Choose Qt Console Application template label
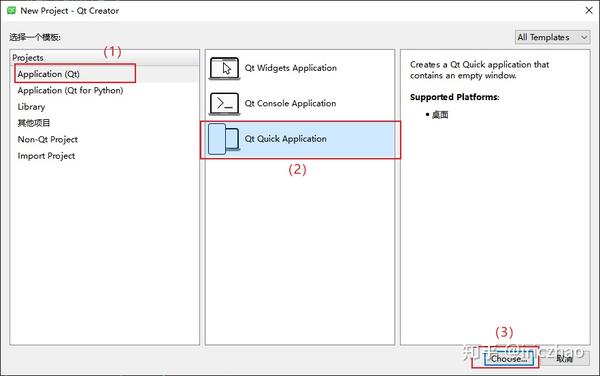 pos(290,103)
